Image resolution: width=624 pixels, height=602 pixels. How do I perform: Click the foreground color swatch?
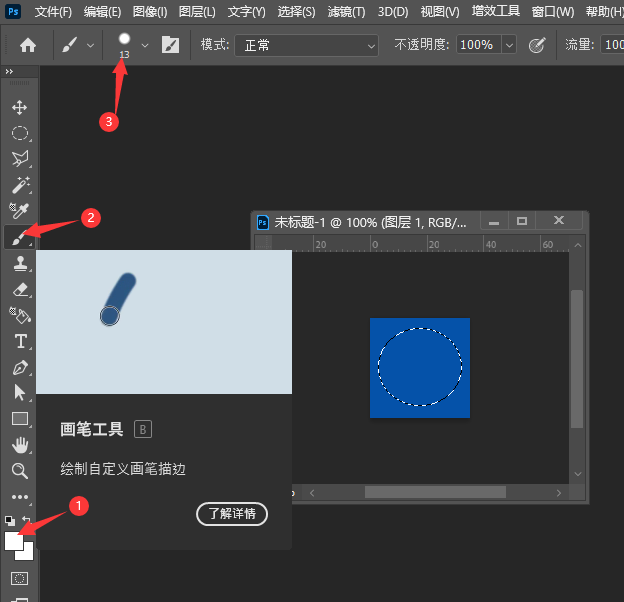click(x=14, y=541)
